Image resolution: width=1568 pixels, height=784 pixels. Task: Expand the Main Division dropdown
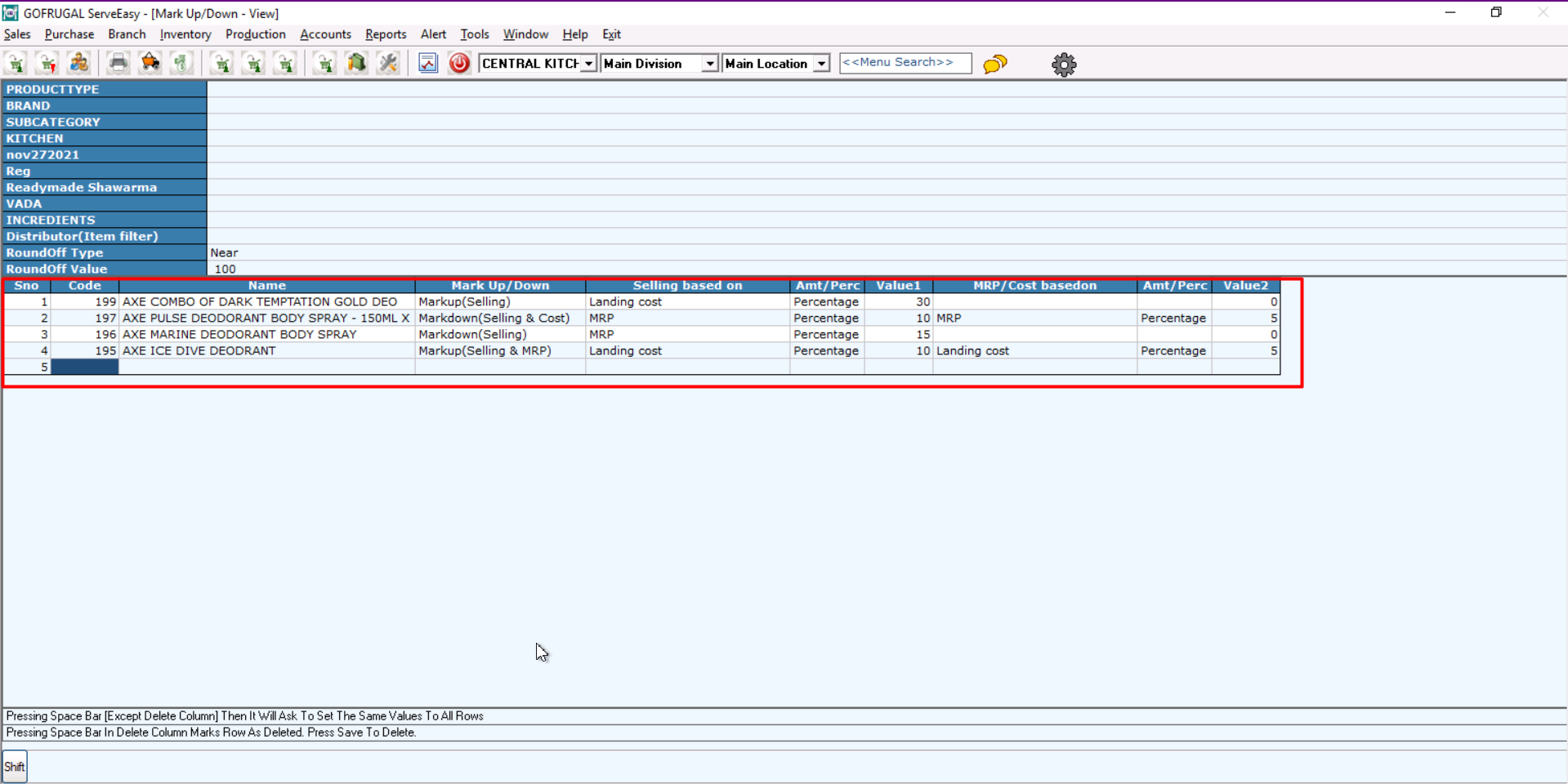[709, 64]
